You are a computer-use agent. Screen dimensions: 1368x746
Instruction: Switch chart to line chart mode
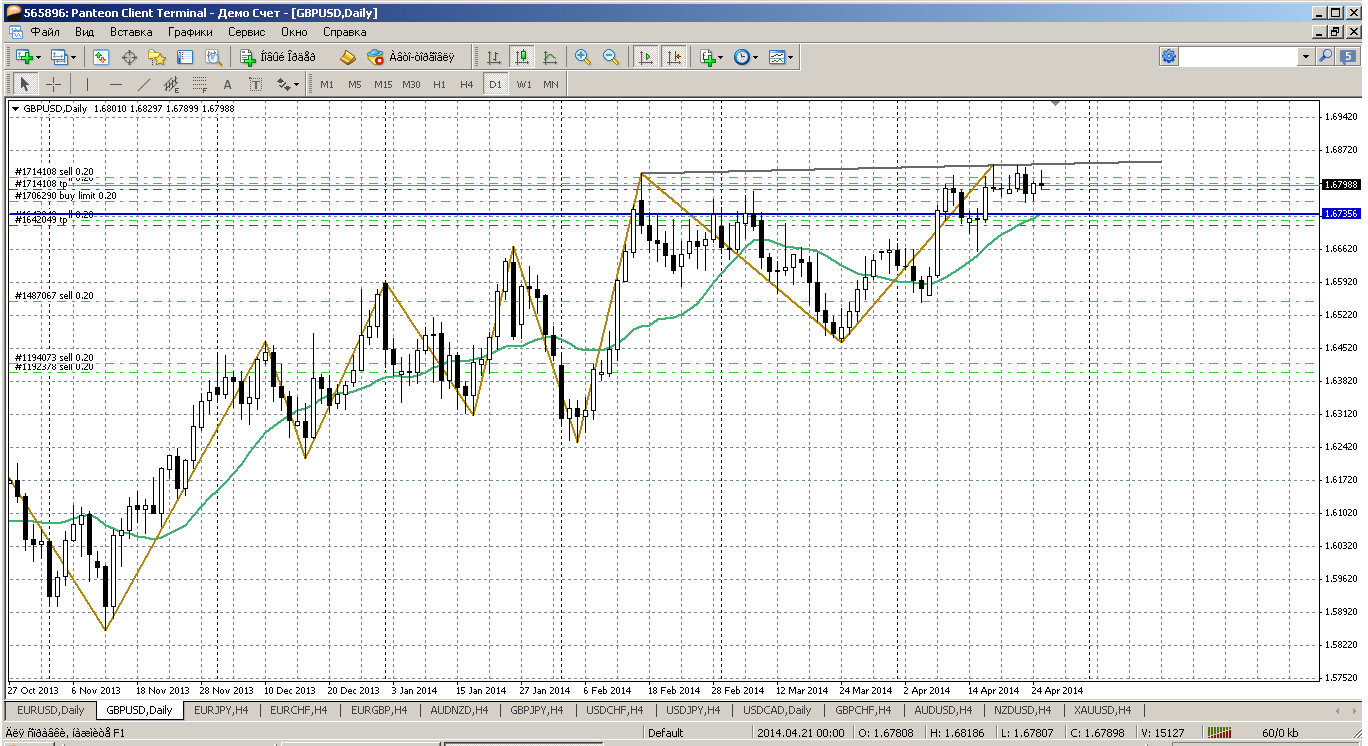pos(549,57)
